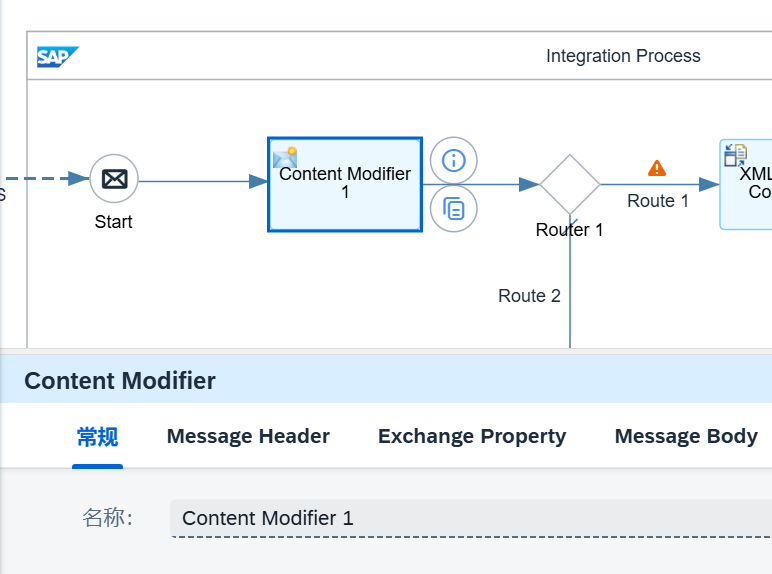
Task: Select the Start message event envelope
Action: point(114,180)
